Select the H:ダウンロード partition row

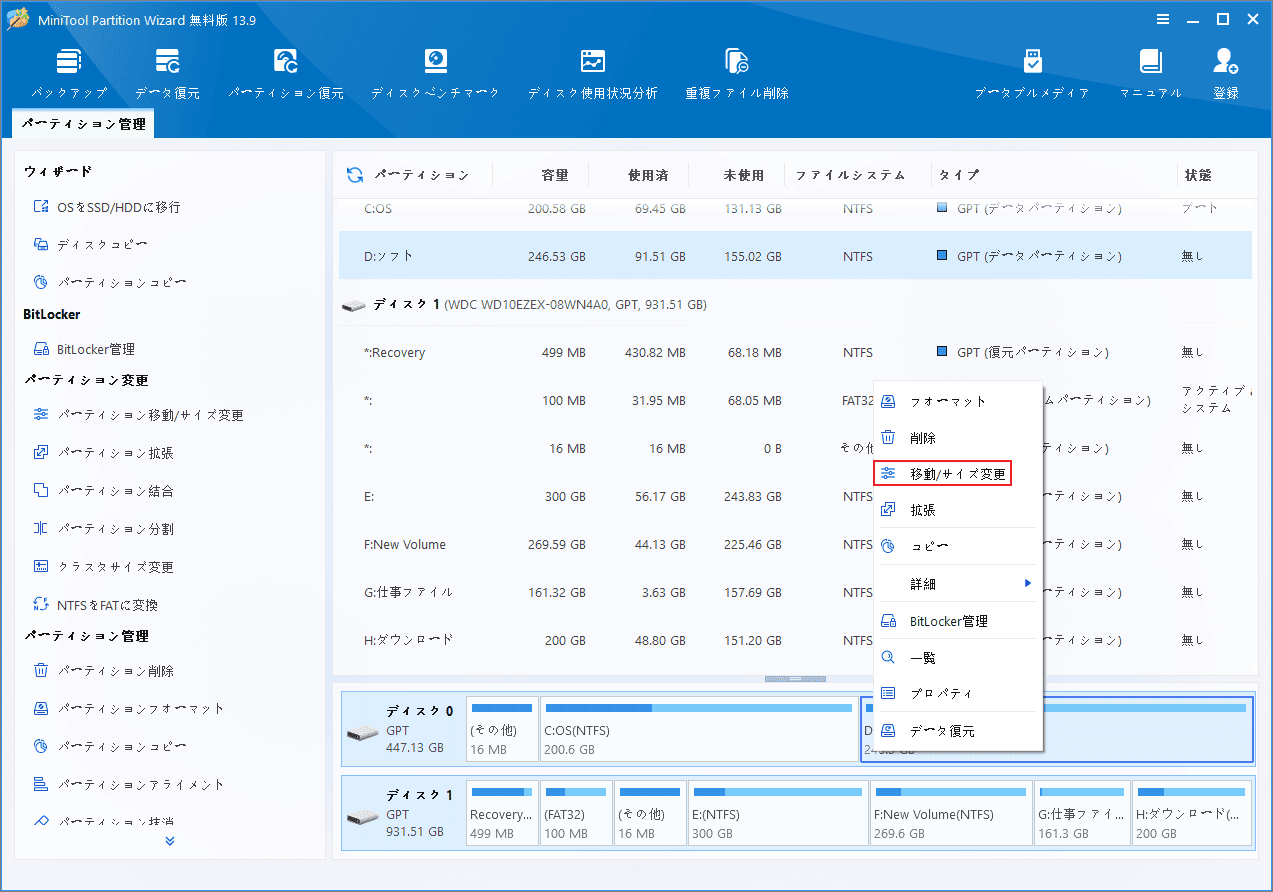(605, 640)
